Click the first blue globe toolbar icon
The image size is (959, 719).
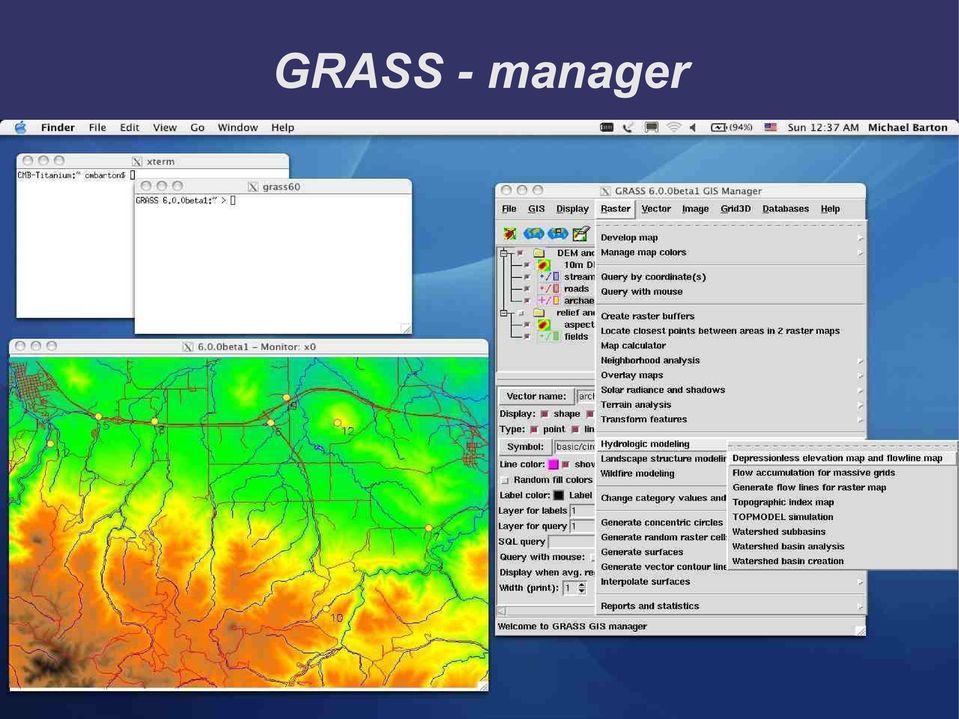tap(533, 234)
